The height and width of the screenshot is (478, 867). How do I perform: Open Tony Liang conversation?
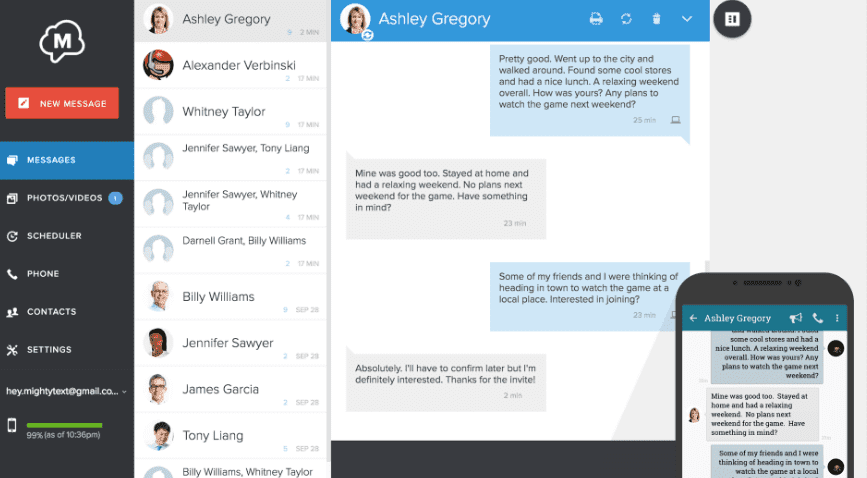231,436
